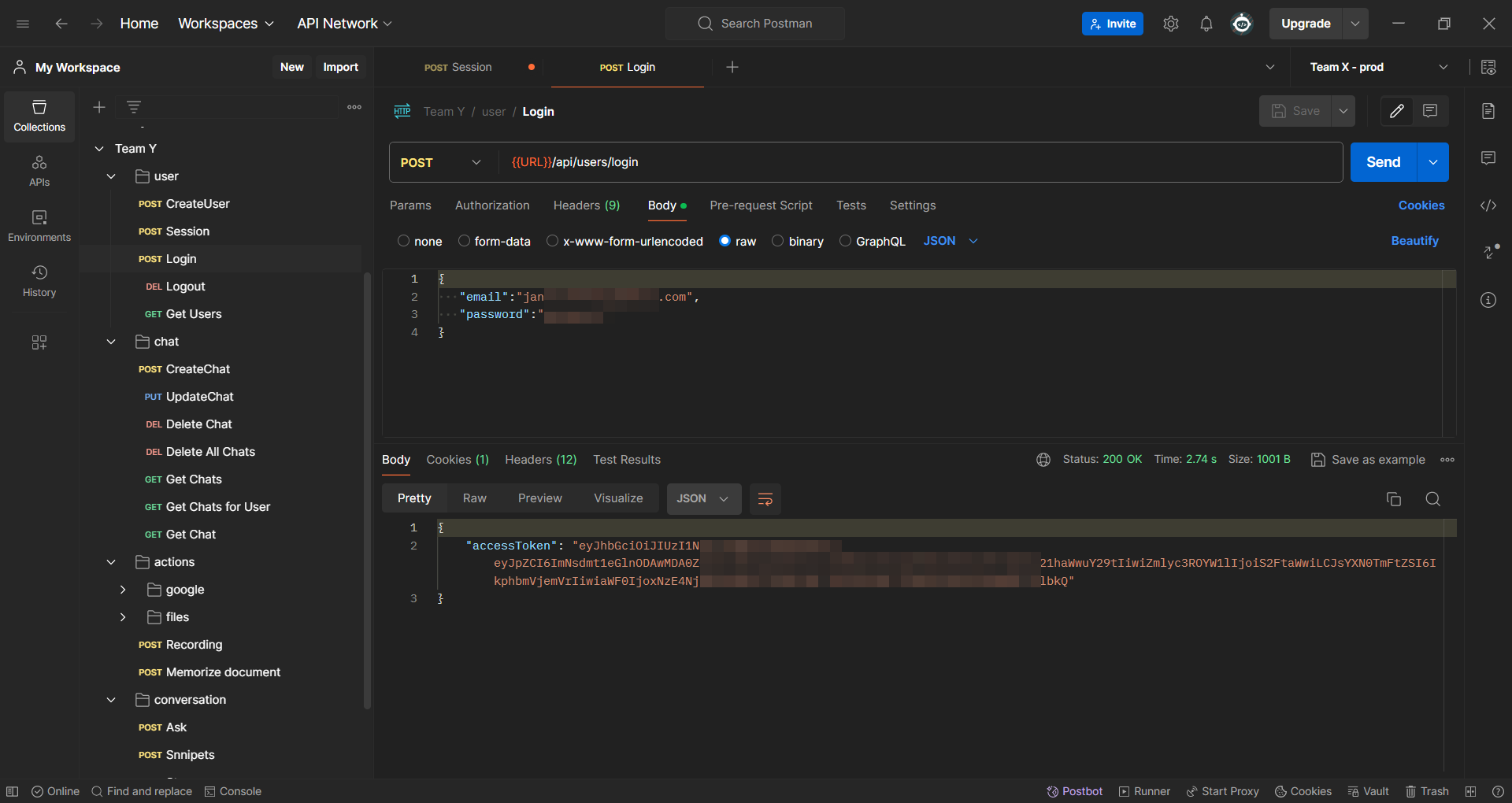This screenshot has width=1512, height=803.
Task: Open Postbot from the status bar
Action: coord(1074,791)
